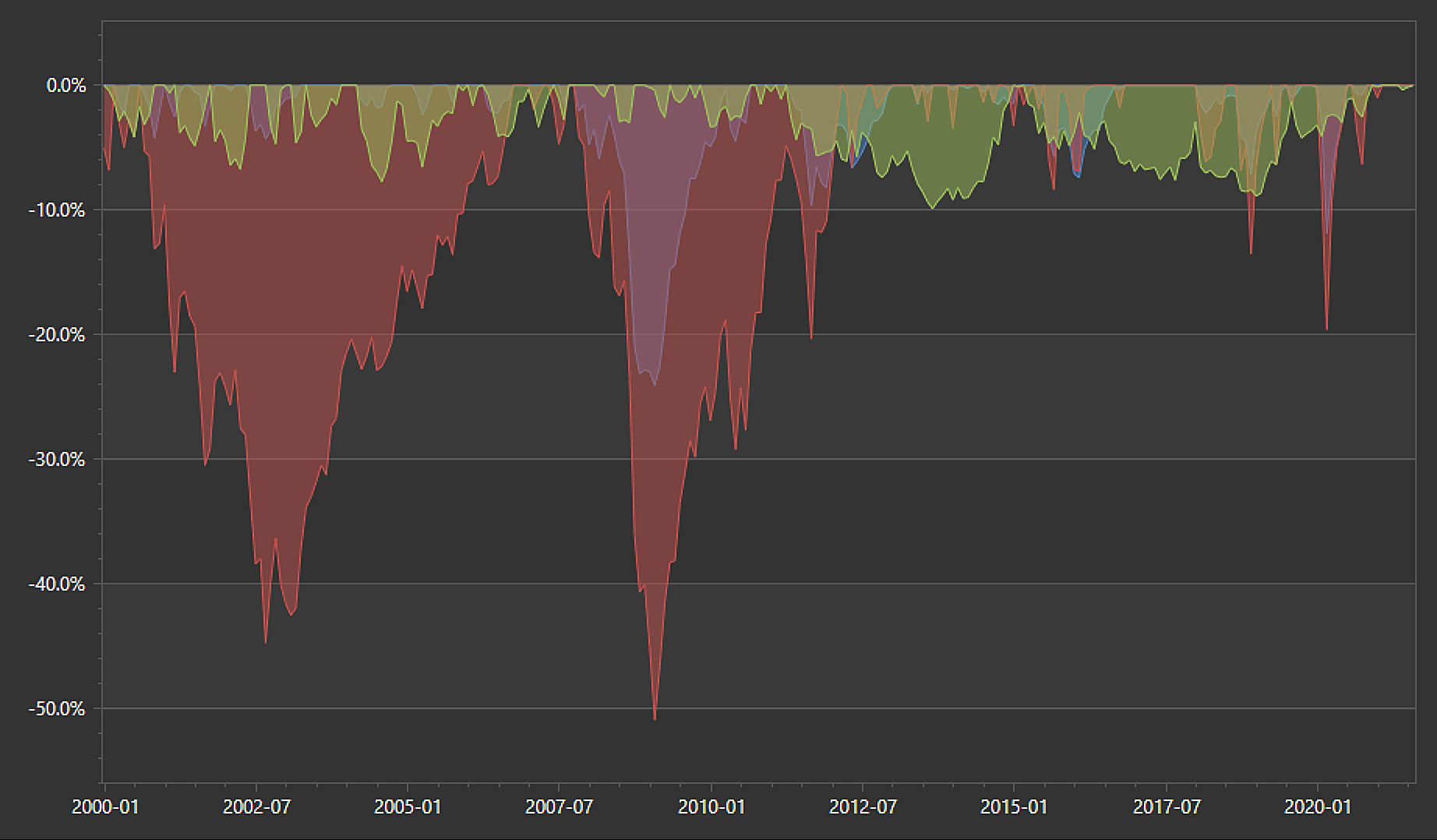Click the 0.0% y-axis label

[x=65, y=86]
